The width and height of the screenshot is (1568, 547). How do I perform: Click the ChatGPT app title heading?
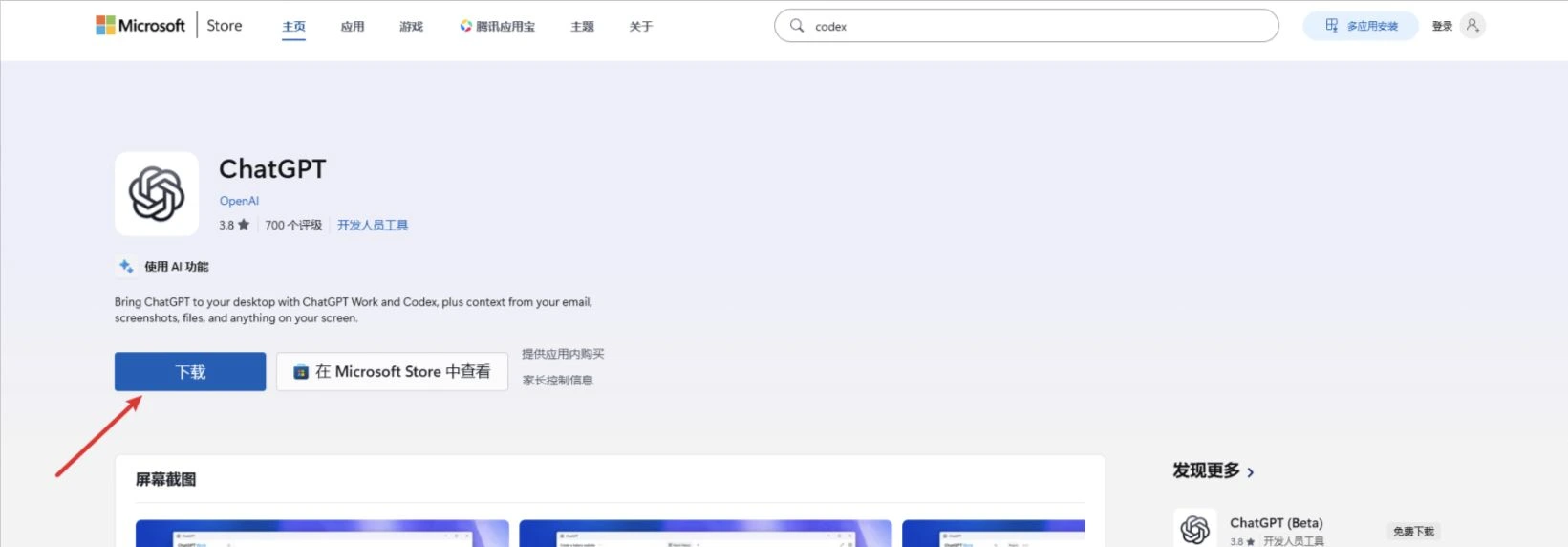click(x=272, y=169)
